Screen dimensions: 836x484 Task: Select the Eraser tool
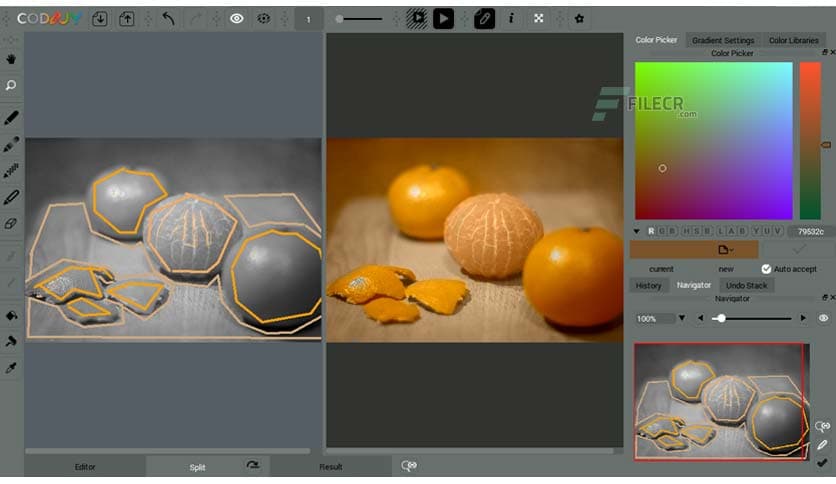pos(11,224)
